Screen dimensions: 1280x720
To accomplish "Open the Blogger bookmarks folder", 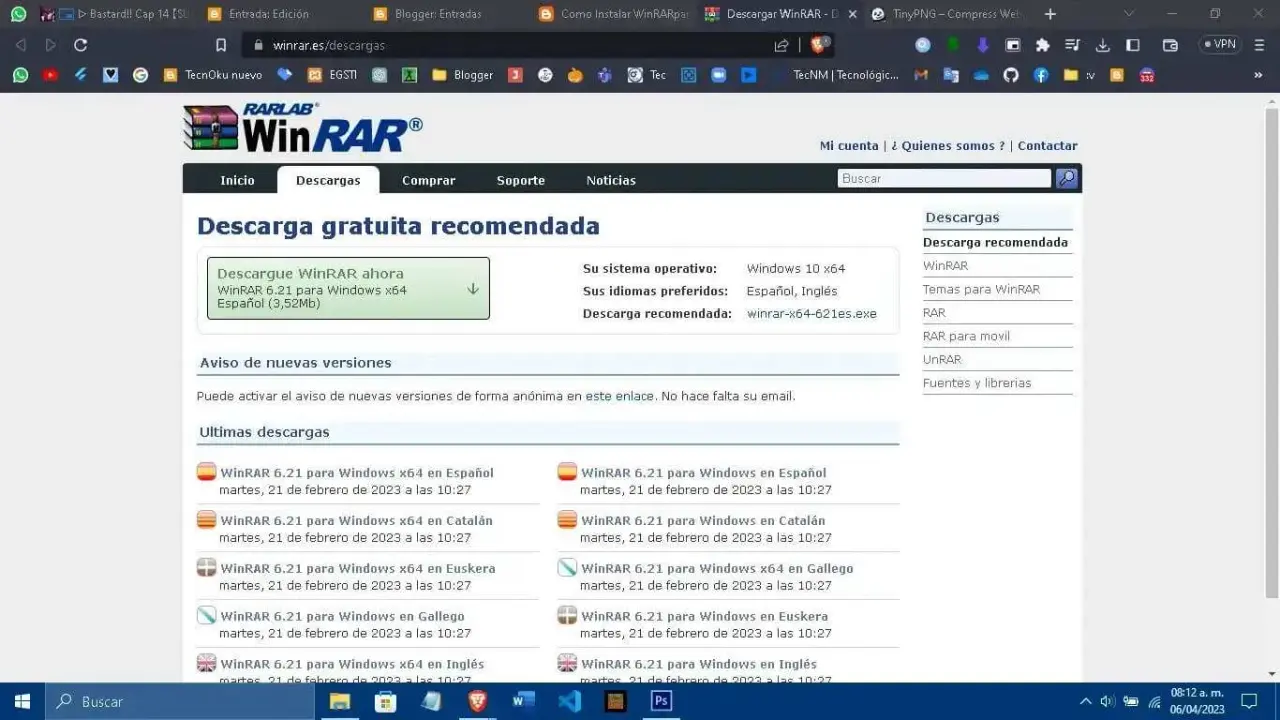I will point(462,75).
